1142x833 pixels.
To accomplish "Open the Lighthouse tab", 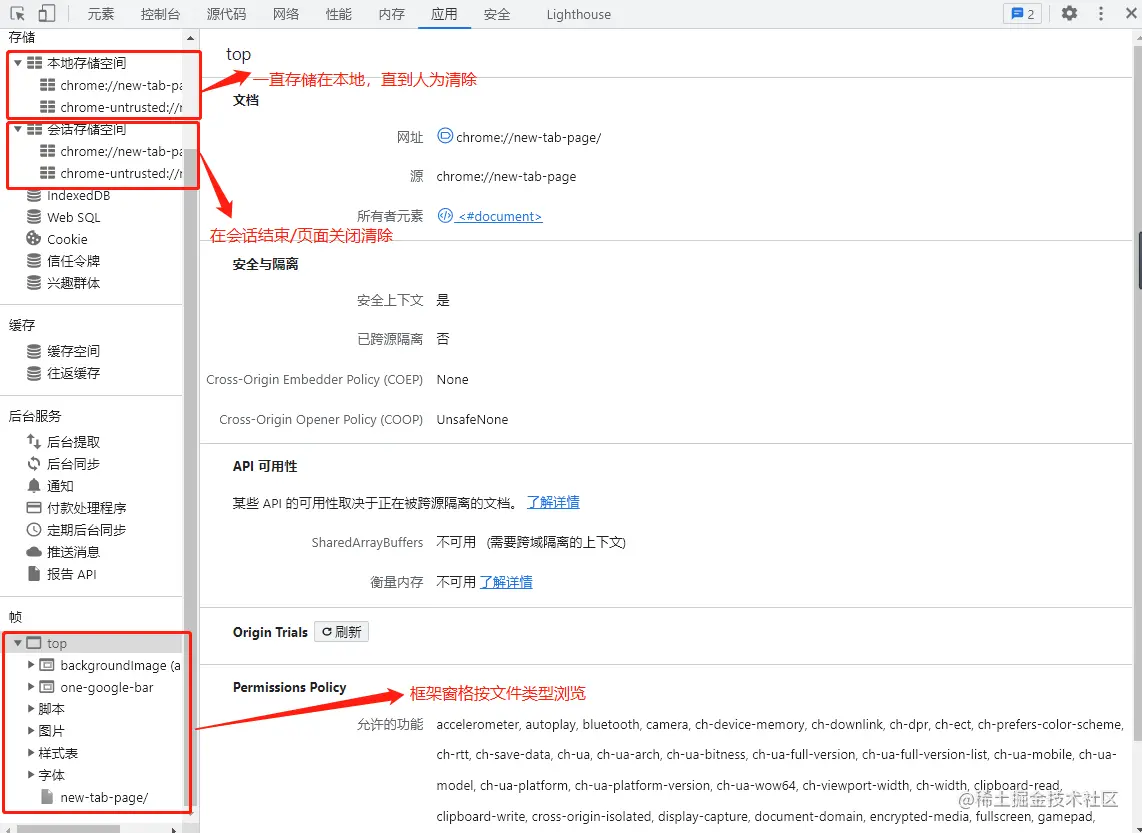I will pos(578,14).
